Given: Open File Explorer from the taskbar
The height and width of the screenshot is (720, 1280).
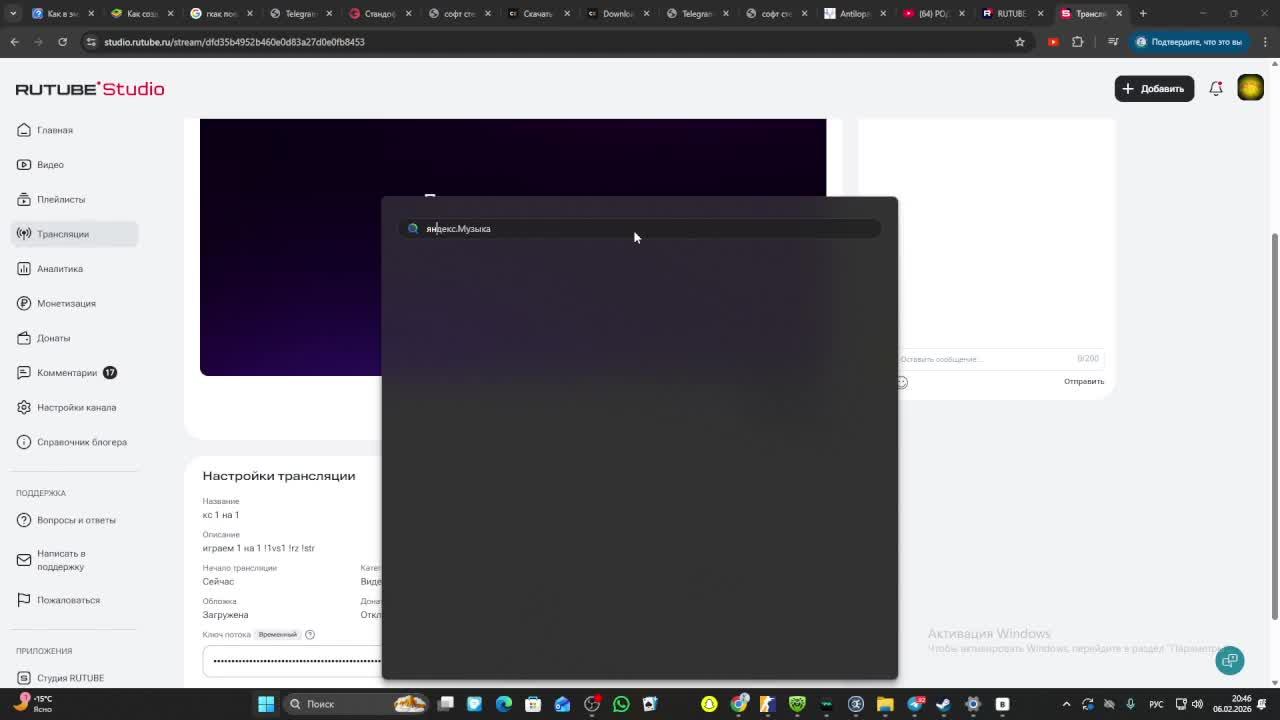Looking at the screenshot, I should 885,704.
